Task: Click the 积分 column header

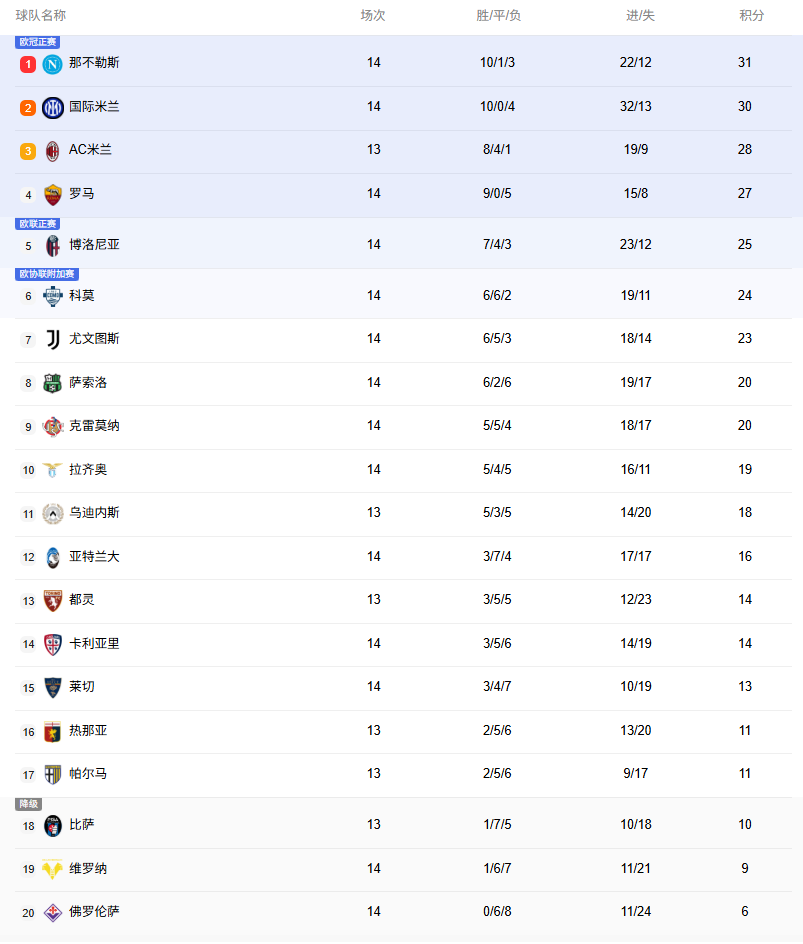Action: click(752, 16)
